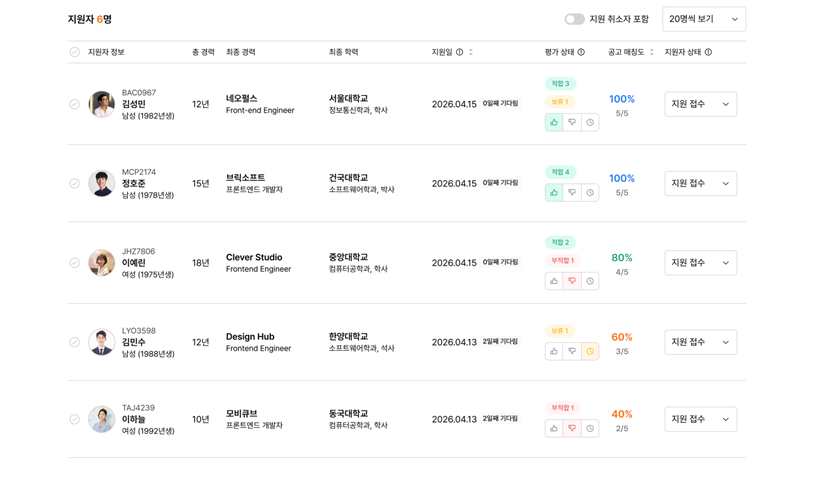Click the 적합 3 badge for 김성민
The image size is (814, 493).
[x=560, y=84]
